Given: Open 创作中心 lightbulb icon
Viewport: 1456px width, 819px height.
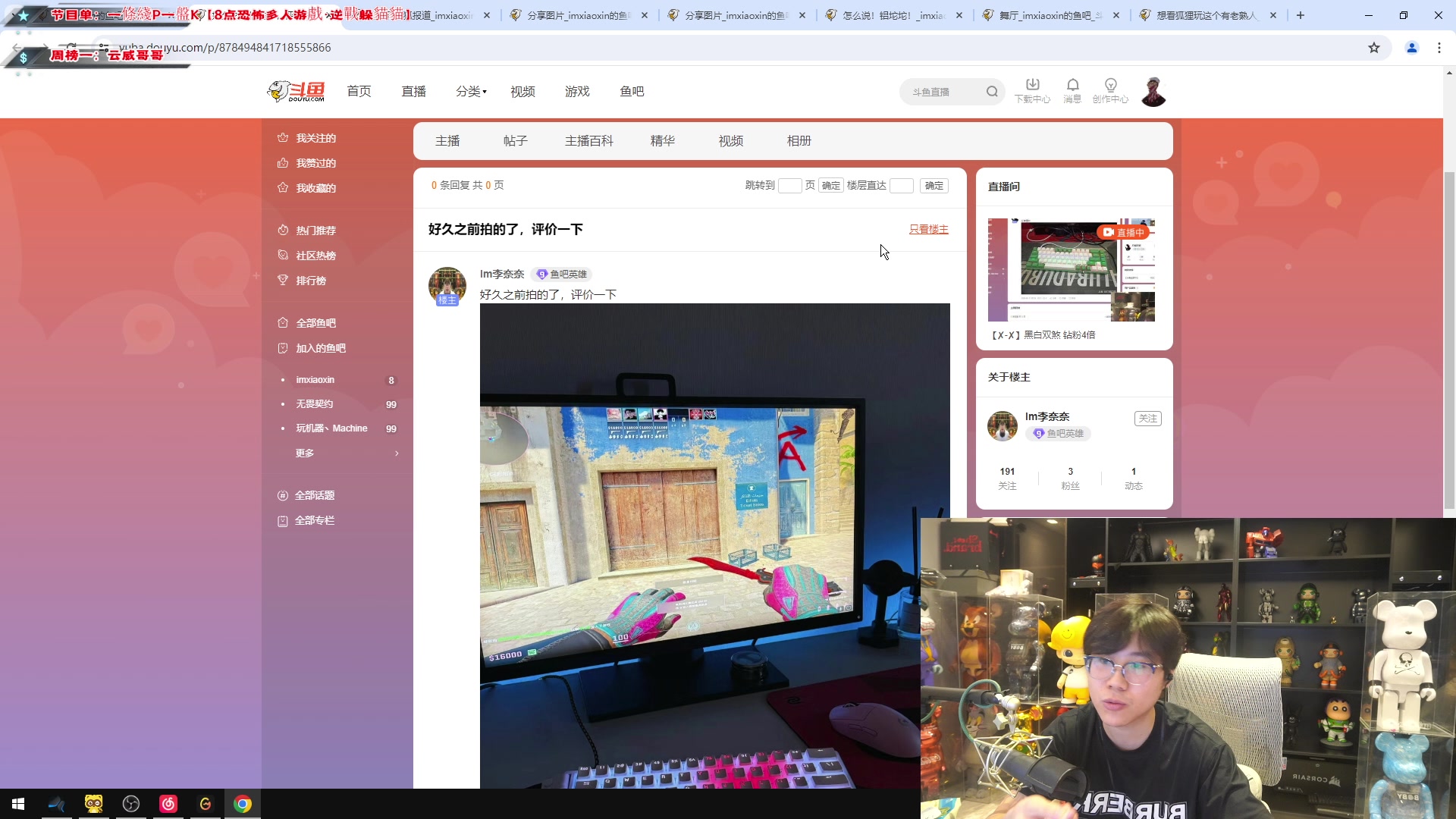Looking at the screenshot, I should pyautogui.click(x=1109, y=89).
